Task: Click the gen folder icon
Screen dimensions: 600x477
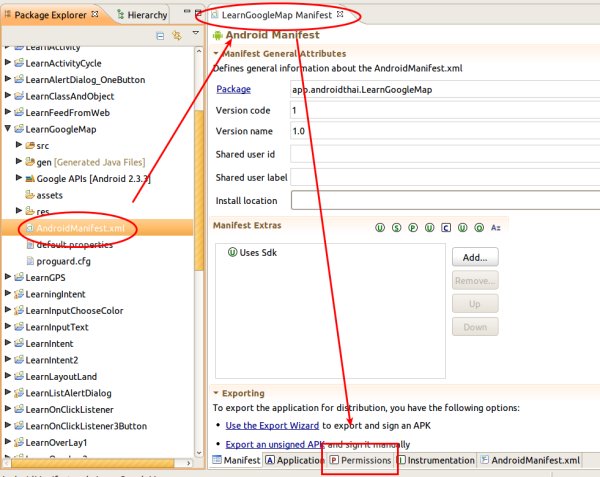Action: coord(30,162)
